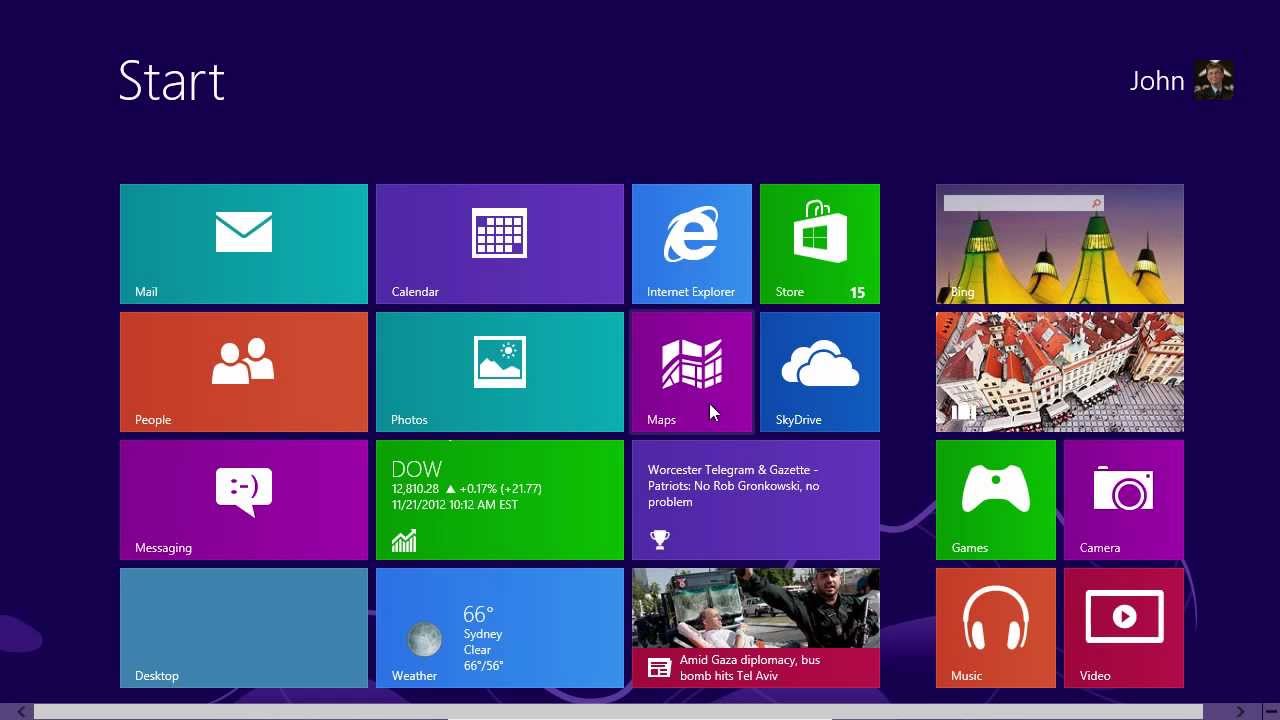
Task: Click the John user account name
Action: tap(1157, 81)
